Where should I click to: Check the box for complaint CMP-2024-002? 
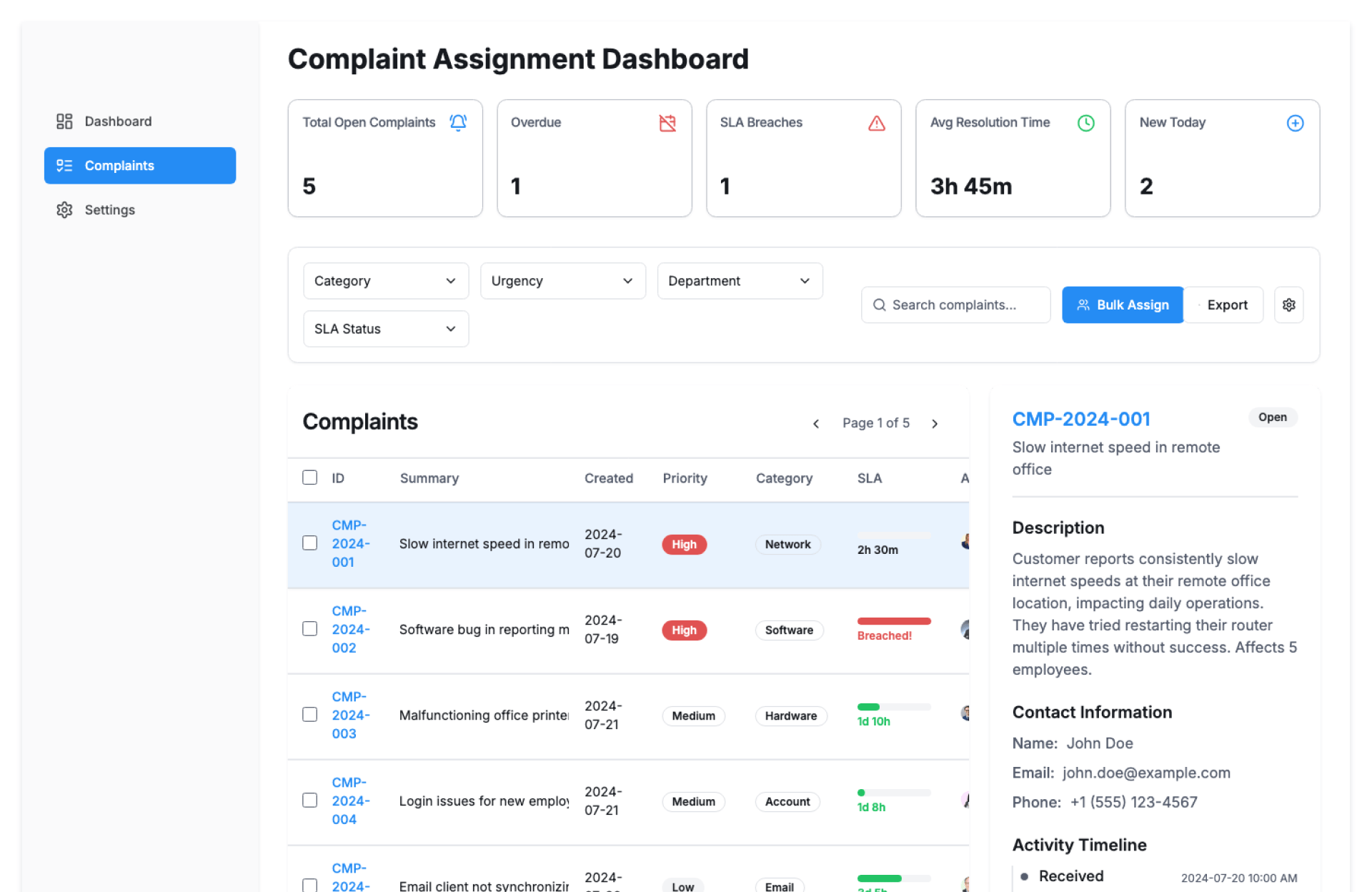309,629
